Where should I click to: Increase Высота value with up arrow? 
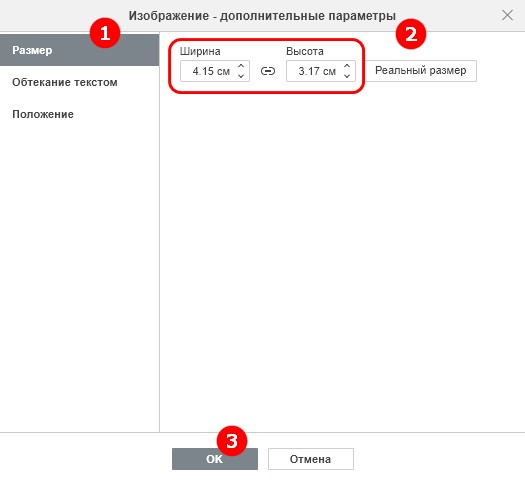tap(347, 66)
